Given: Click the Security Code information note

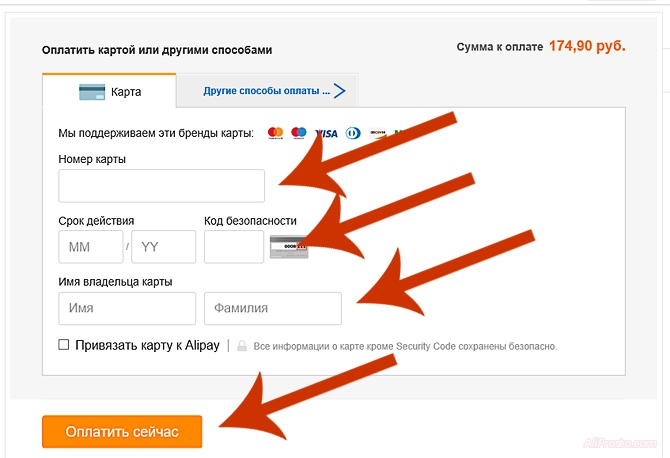Looking at the screenshot, I should (x=405, y=346).
